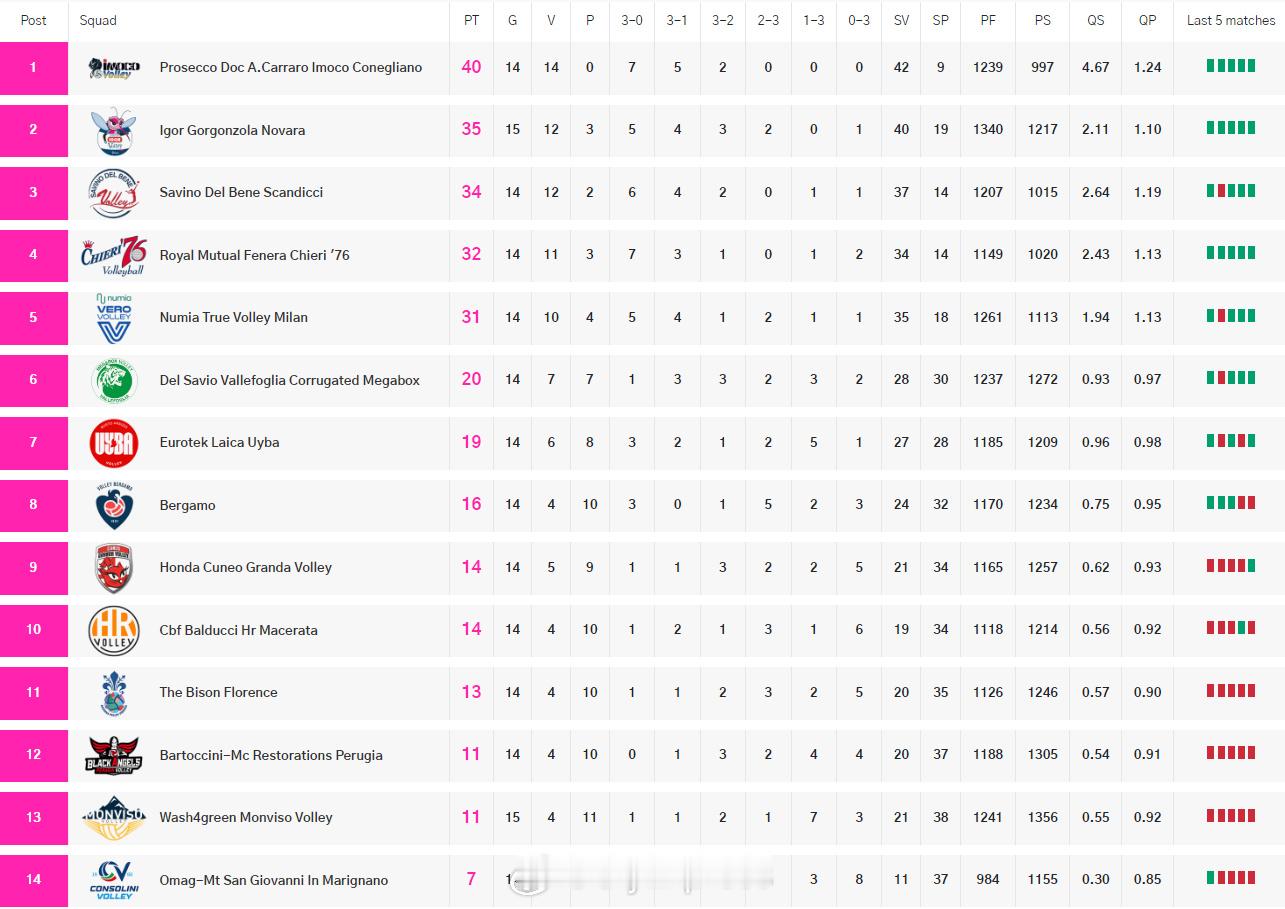Click the Bergamo team name
The image size is (1285, 909).
point(188,505)
